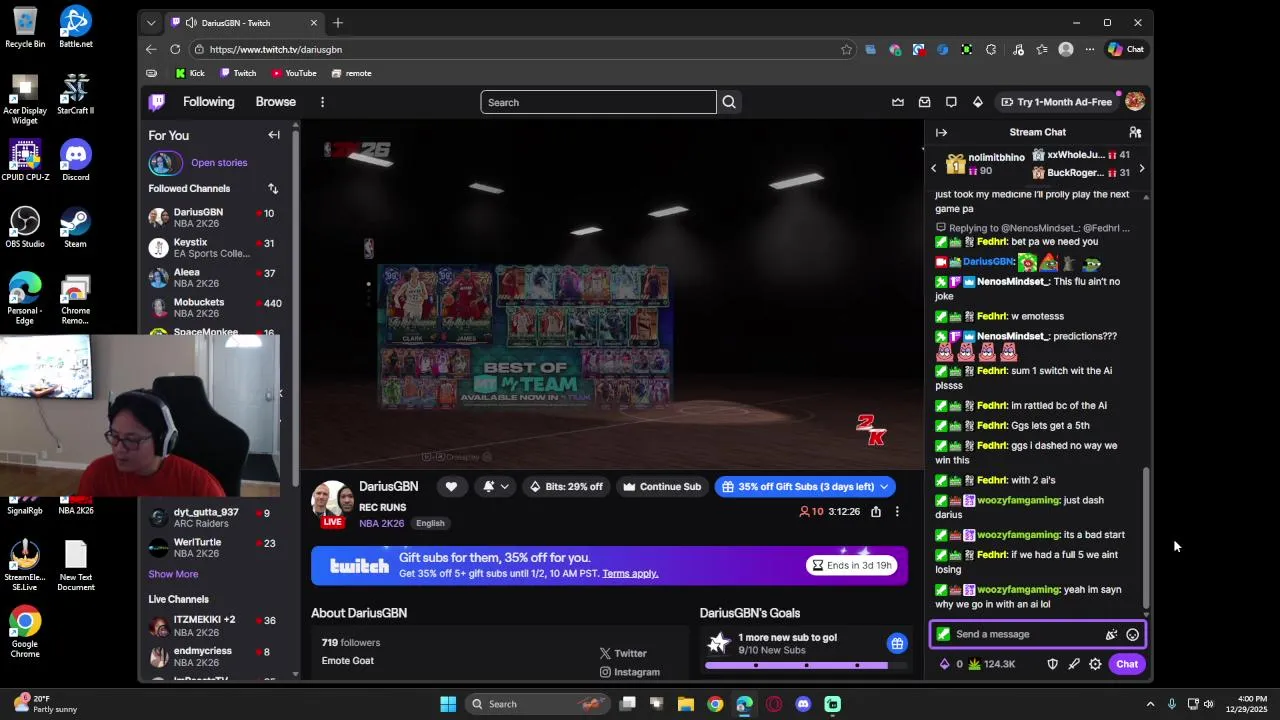Open the Browse tab
Viewport: 1280px width, 720px height.
pyautogui.click(x=275, y=102)
